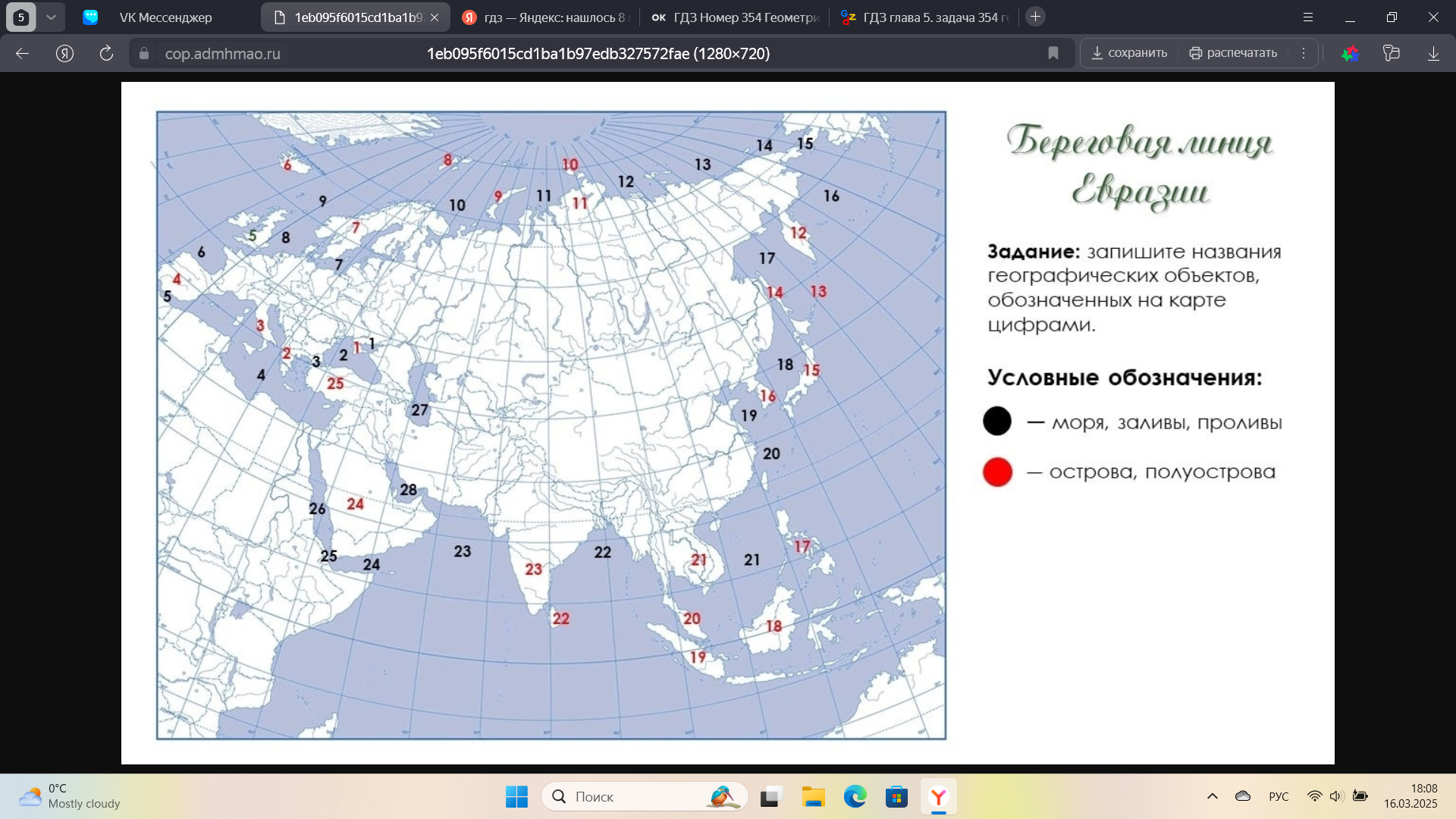
Task: Expand the tab list dropdown chevron
Action: [x=51, y=17]
